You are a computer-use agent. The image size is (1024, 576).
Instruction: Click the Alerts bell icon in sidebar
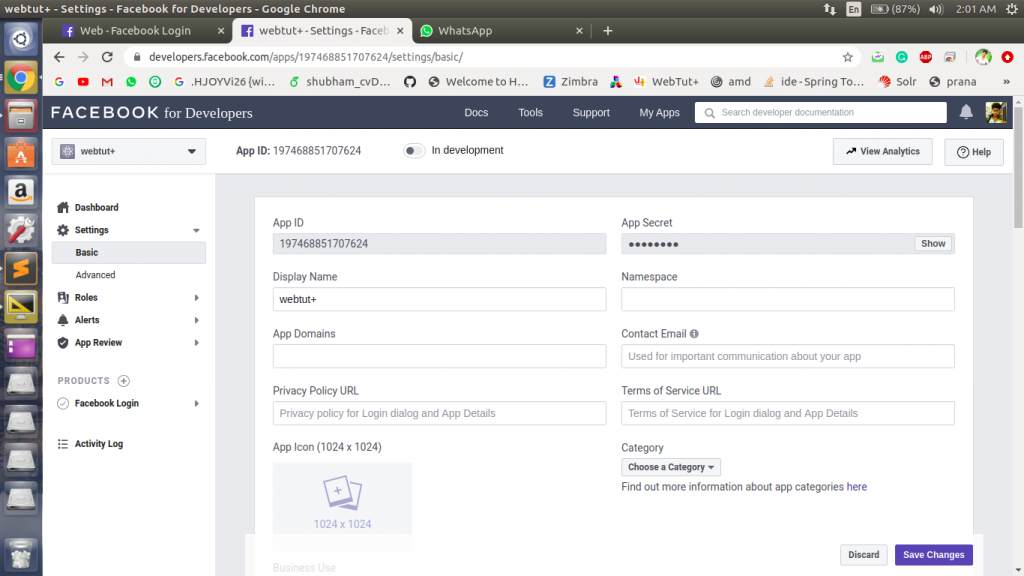click(x=63, y=320)
